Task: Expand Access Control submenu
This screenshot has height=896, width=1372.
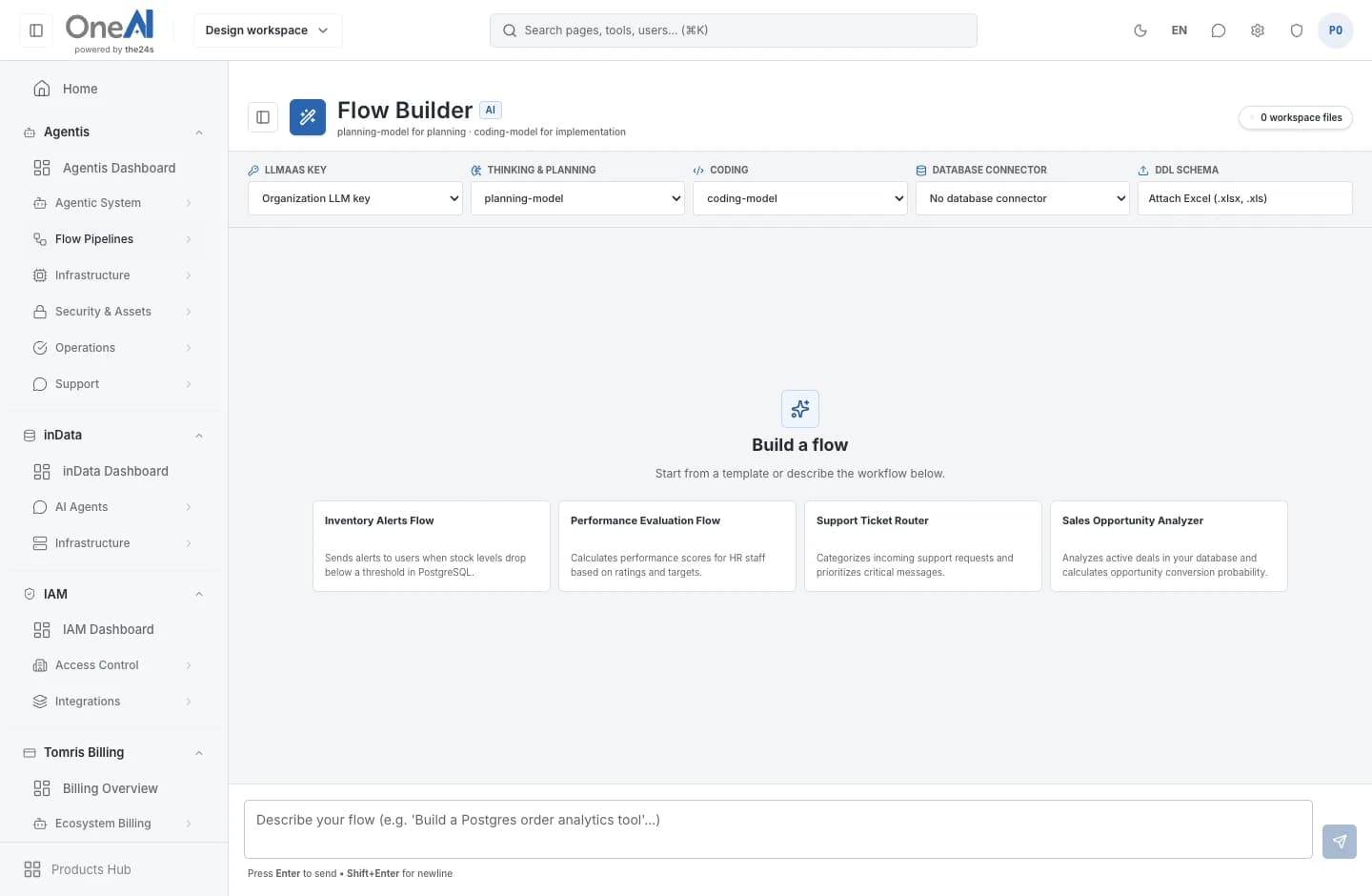Action: pyautogui.click(x=114, y=665)
